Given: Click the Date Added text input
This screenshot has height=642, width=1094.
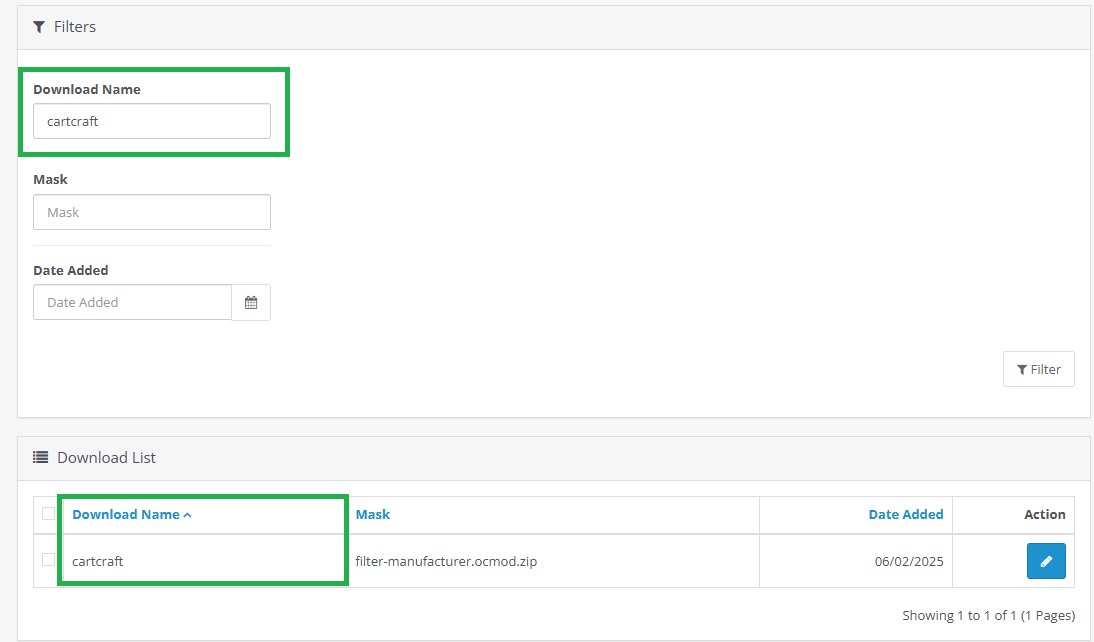Looking at the screenshot, I should [132, 303].
